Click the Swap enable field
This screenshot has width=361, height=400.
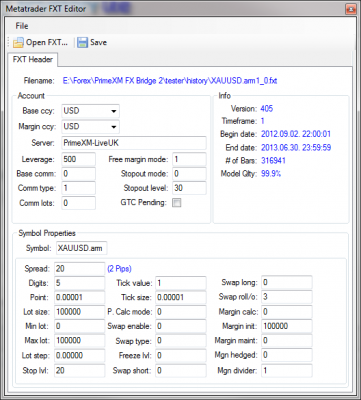181,326
